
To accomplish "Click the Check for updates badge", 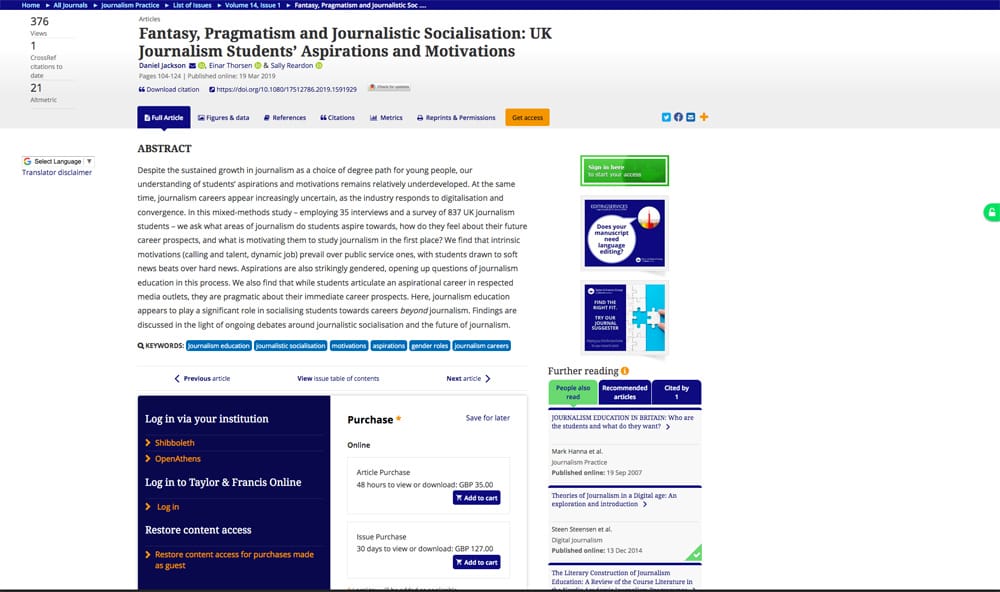I will [x=388, y=89].
